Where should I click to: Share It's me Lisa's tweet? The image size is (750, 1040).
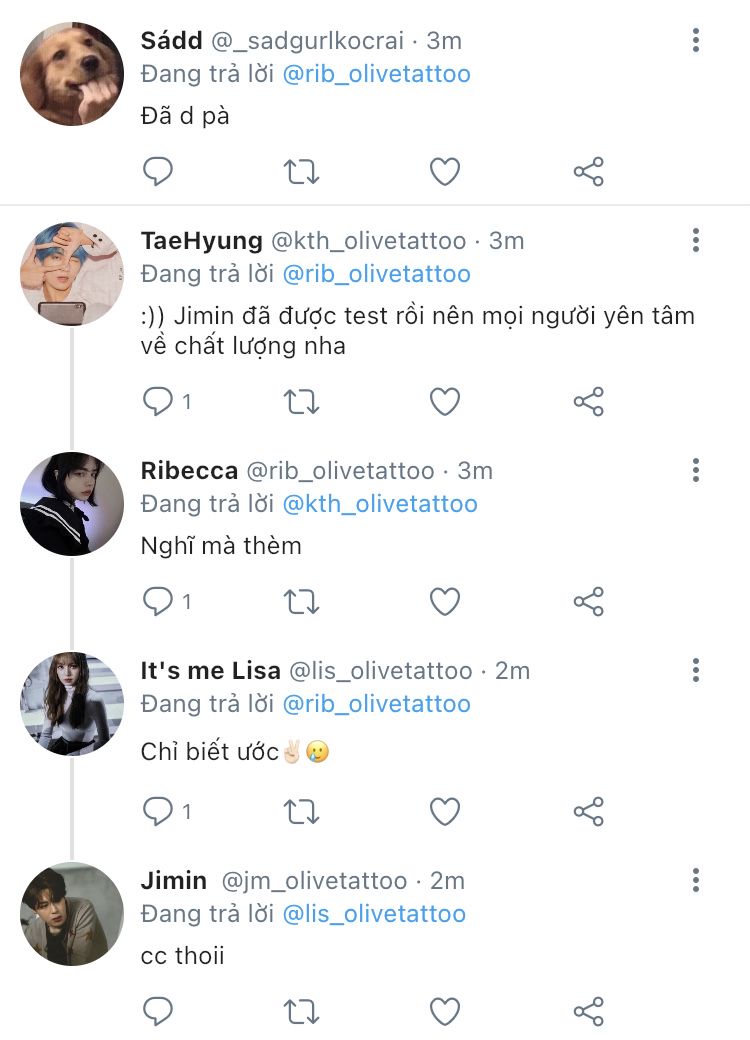pyautogui.click(x=589, y=811)
